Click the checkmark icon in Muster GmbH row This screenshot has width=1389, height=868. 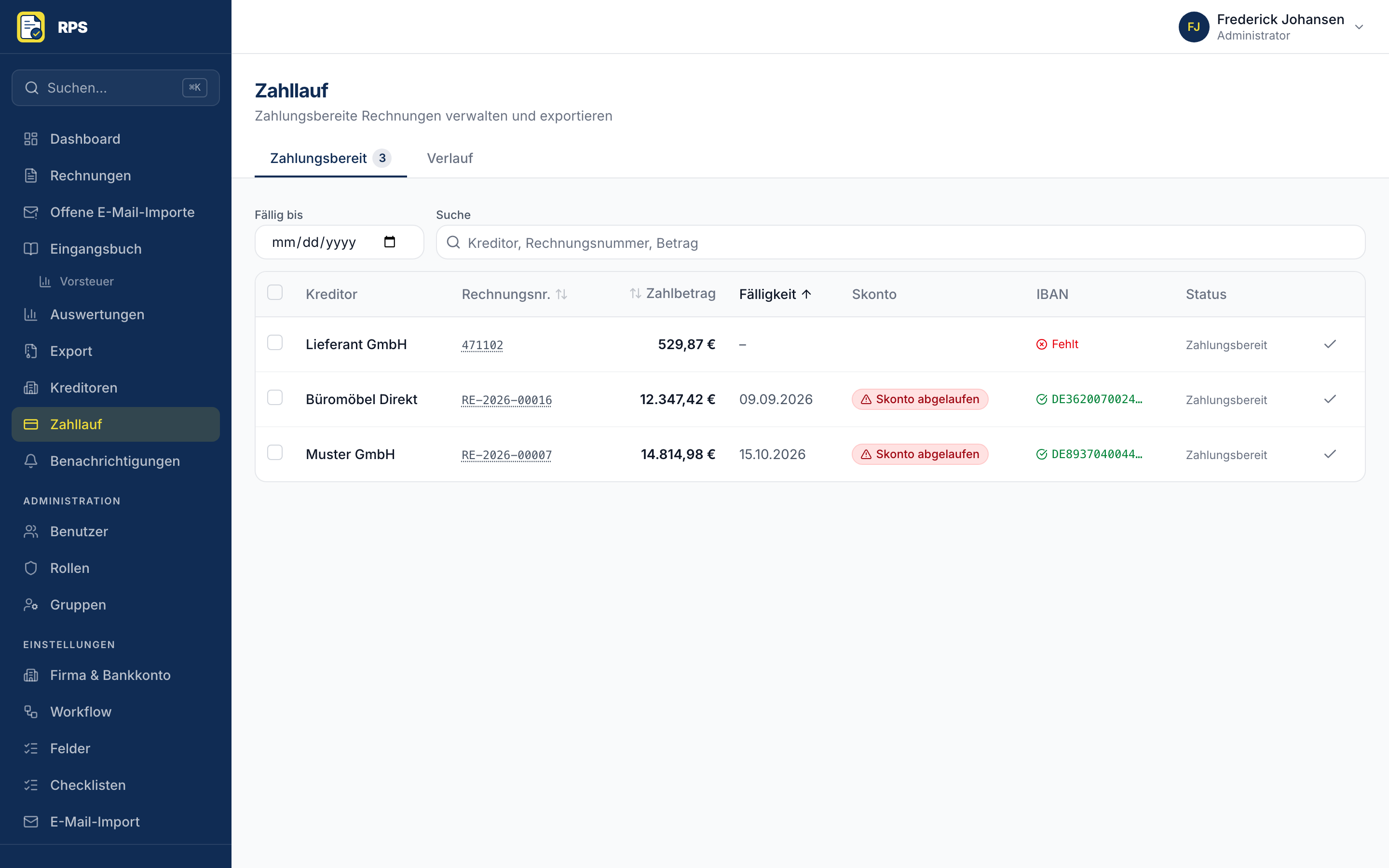click(1330, 454)
